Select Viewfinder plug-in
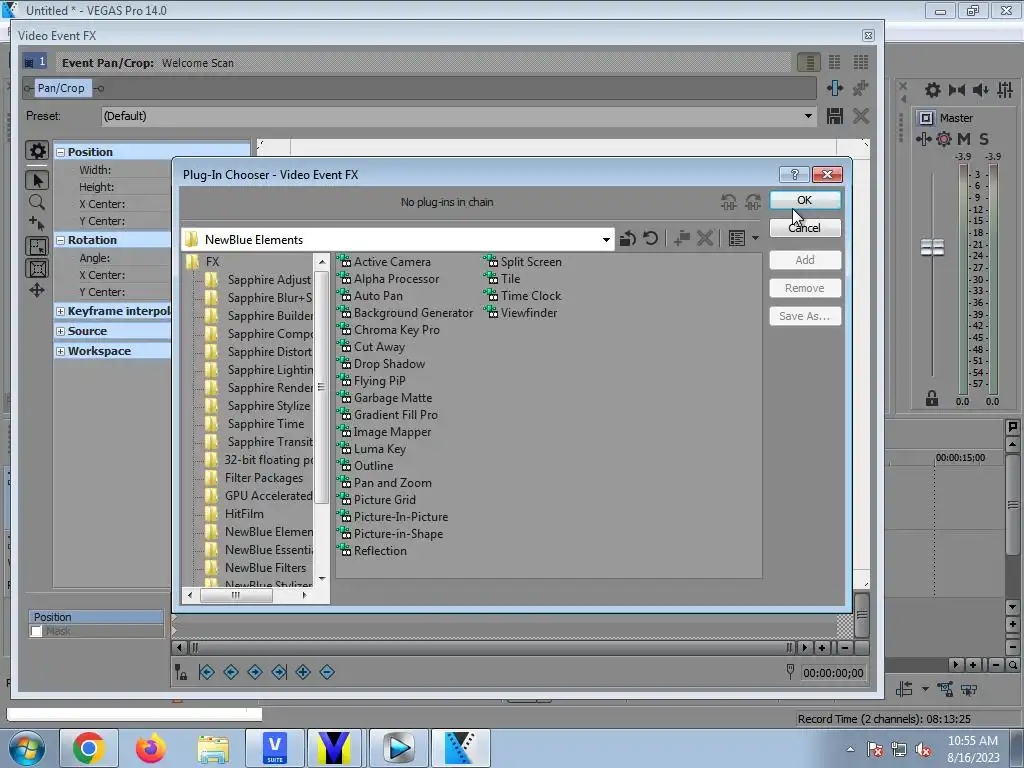Image resolution: width=1024 pixels, height=768 pixels. click(x=520, y=313)
